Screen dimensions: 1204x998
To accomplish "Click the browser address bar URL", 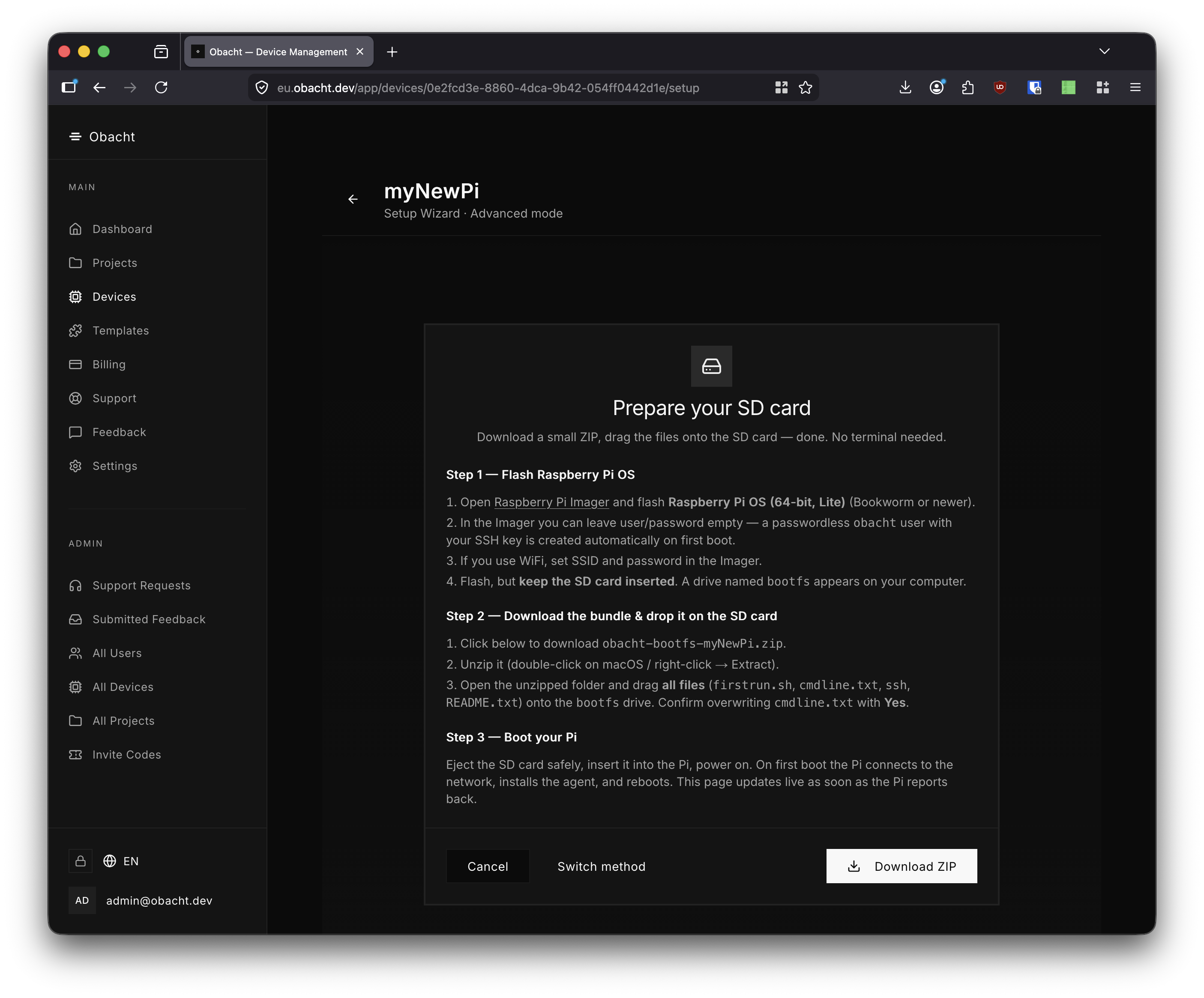I will pos(488,88).
